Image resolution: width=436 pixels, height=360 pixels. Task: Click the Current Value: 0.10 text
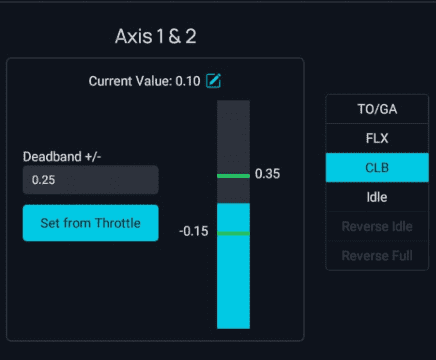pos(144,81)
